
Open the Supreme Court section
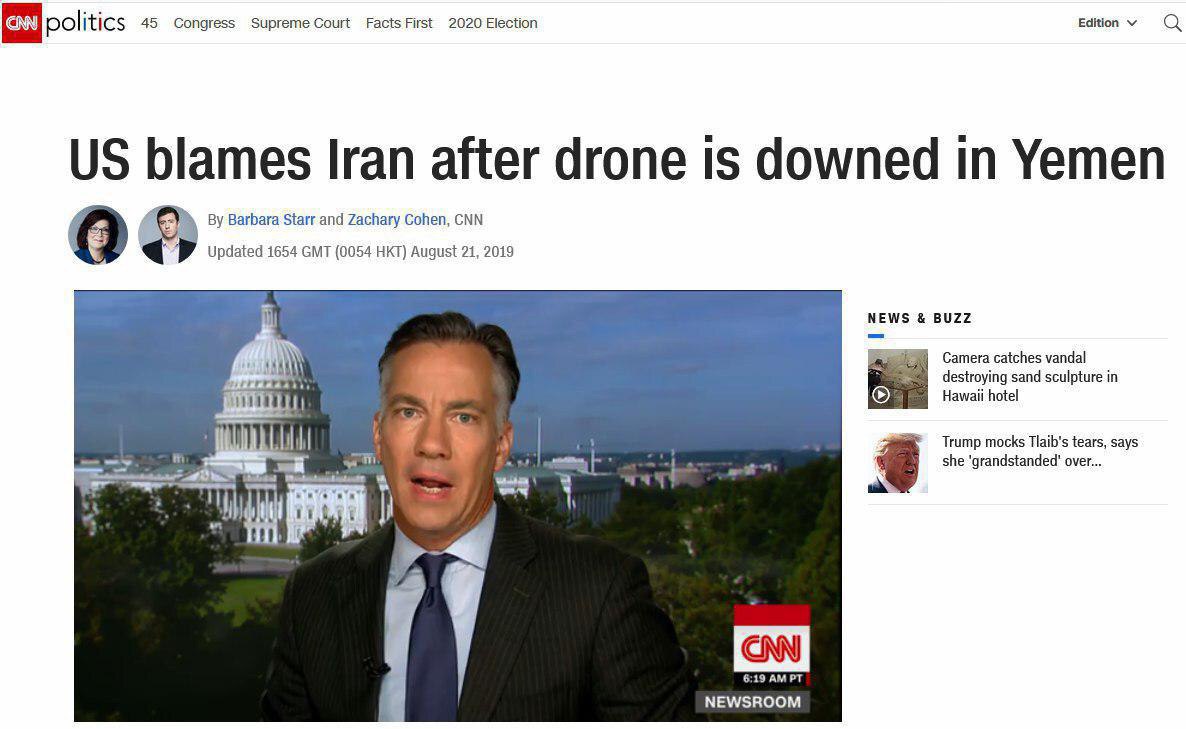point(300,23)
